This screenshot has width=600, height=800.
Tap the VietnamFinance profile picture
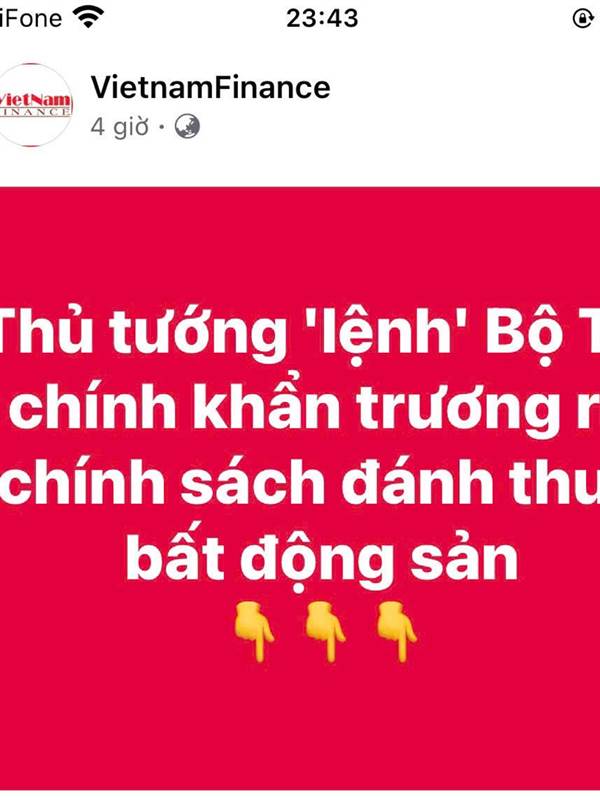pyautogui.click(x=33, y=105)
